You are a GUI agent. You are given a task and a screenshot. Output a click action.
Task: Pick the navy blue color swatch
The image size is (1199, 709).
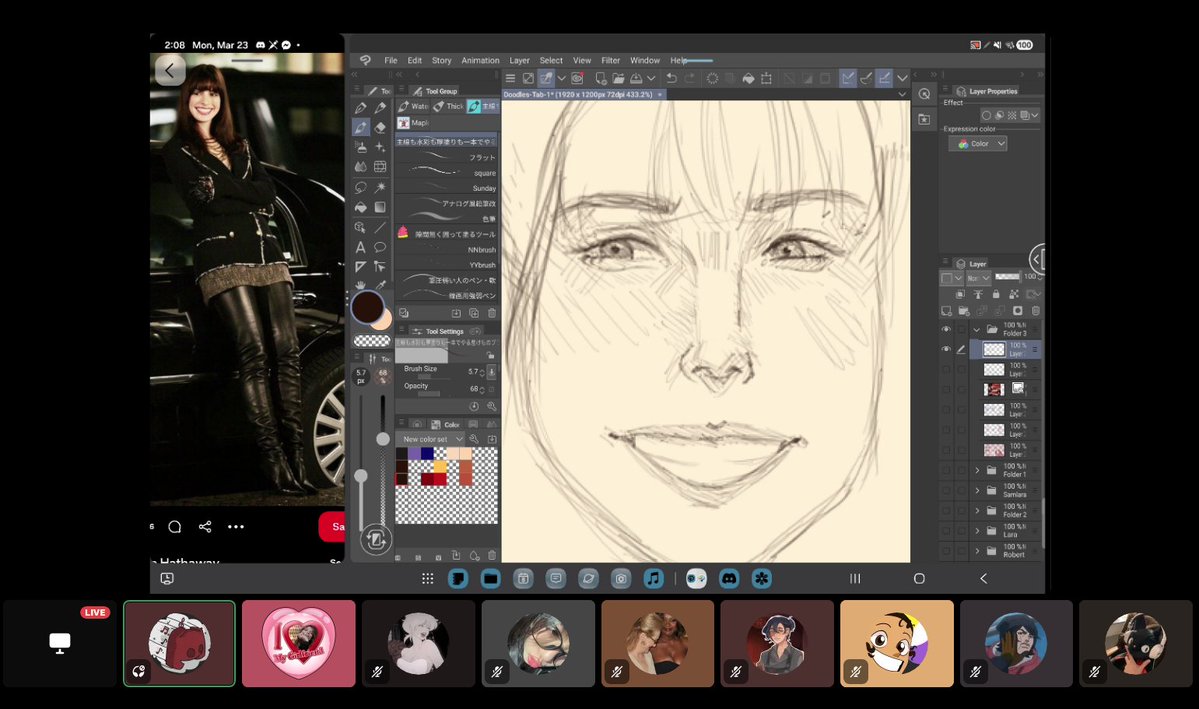pyautogui.click(x=427, y=453)
